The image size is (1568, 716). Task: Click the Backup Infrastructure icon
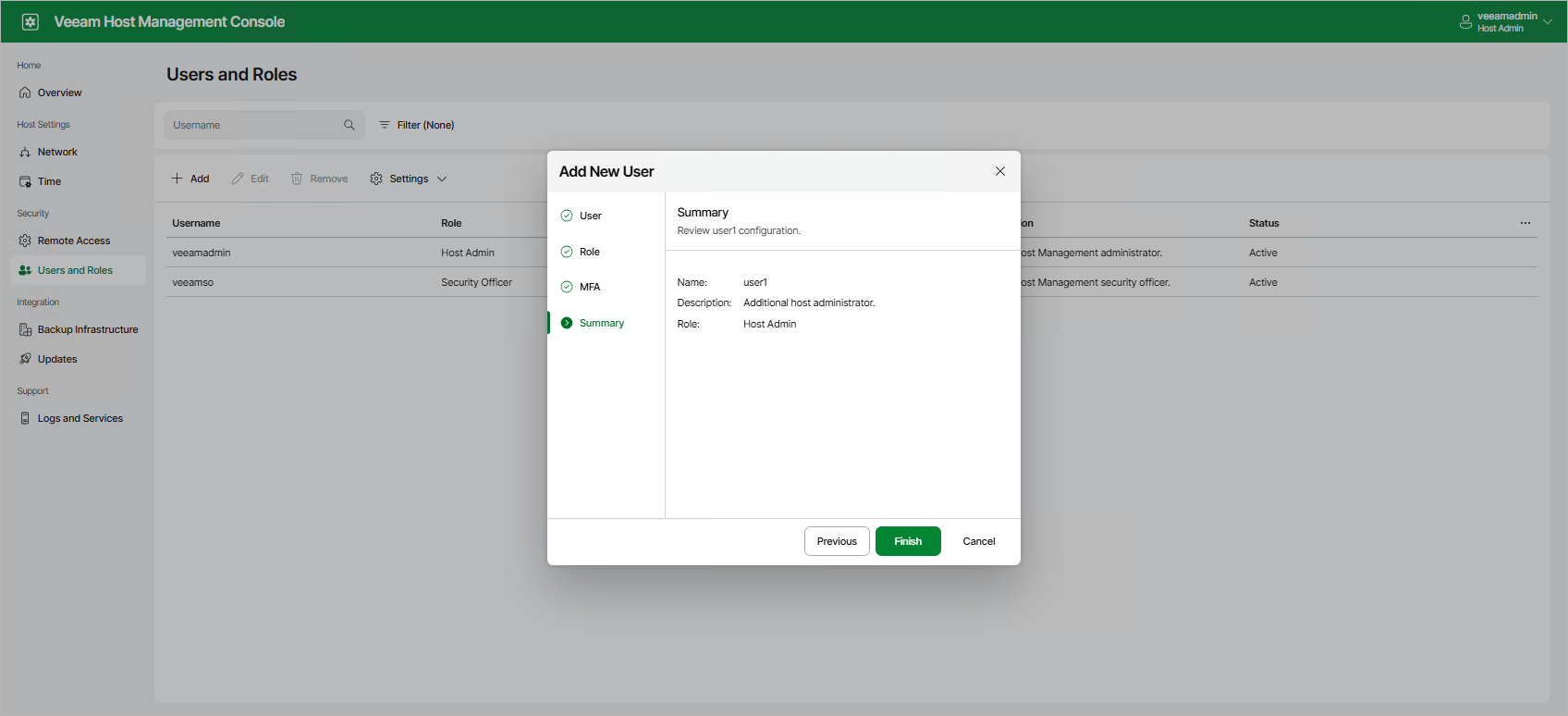pos(25,329)
